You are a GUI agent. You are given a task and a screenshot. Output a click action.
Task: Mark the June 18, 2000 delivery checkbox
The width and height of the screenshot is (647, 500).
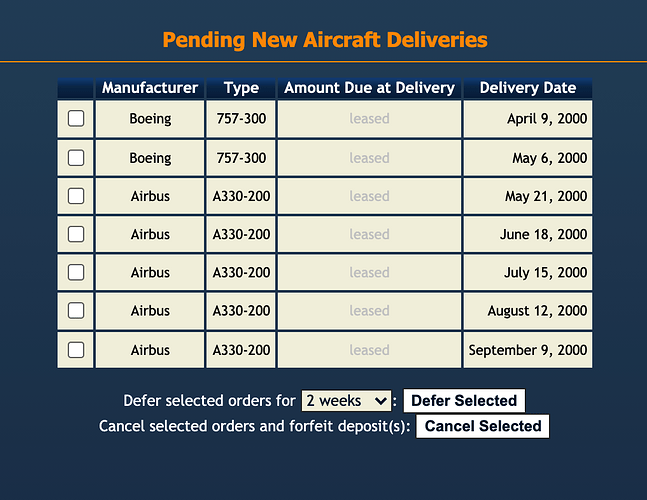(x=76, y=235)
